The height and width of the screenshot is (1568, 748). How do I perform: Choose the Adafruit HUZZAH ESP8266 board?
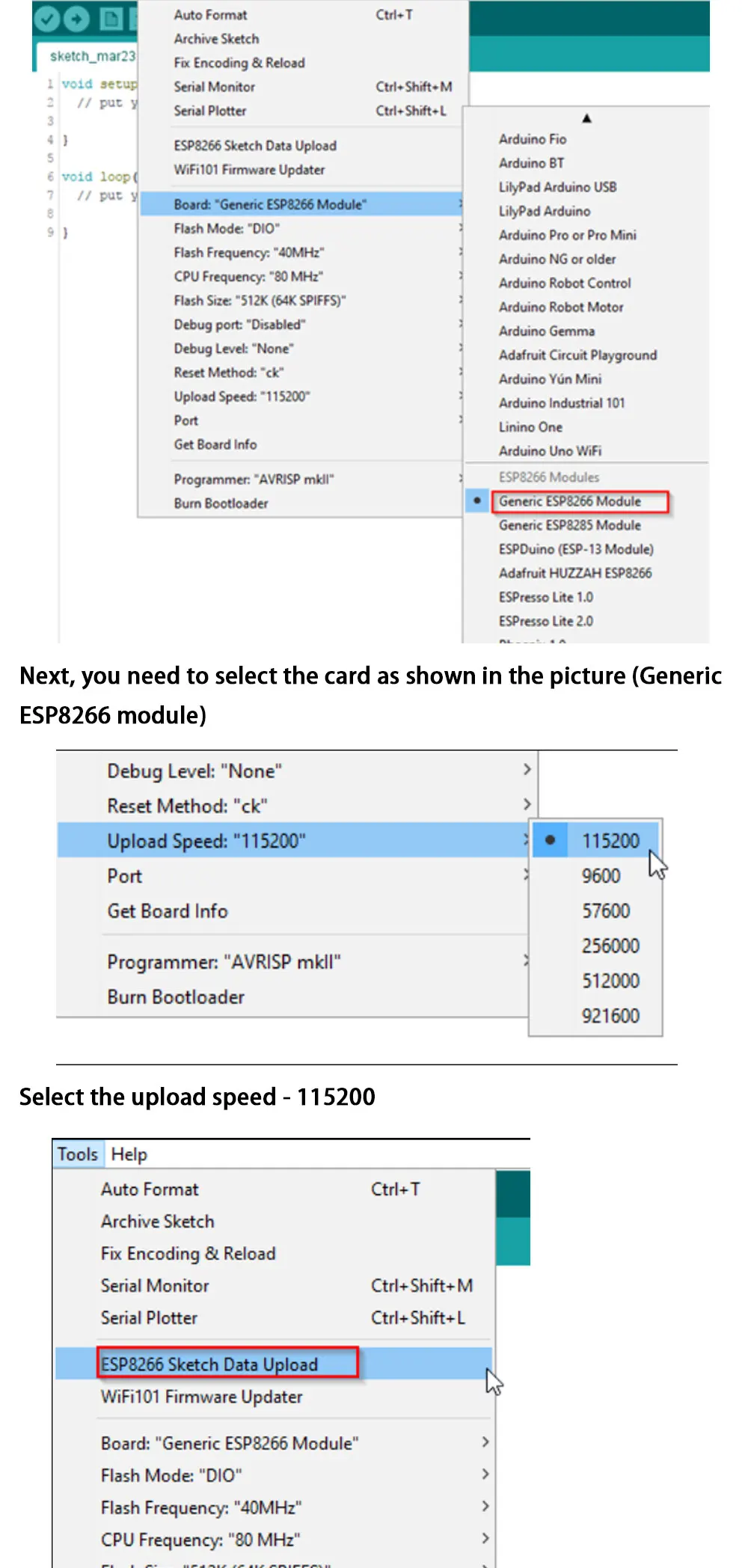coord(575,573)
